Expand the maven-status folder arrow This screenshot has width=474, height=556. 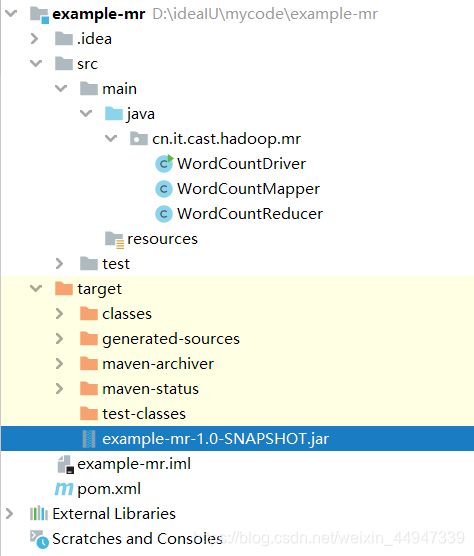[x=60, y=389]
